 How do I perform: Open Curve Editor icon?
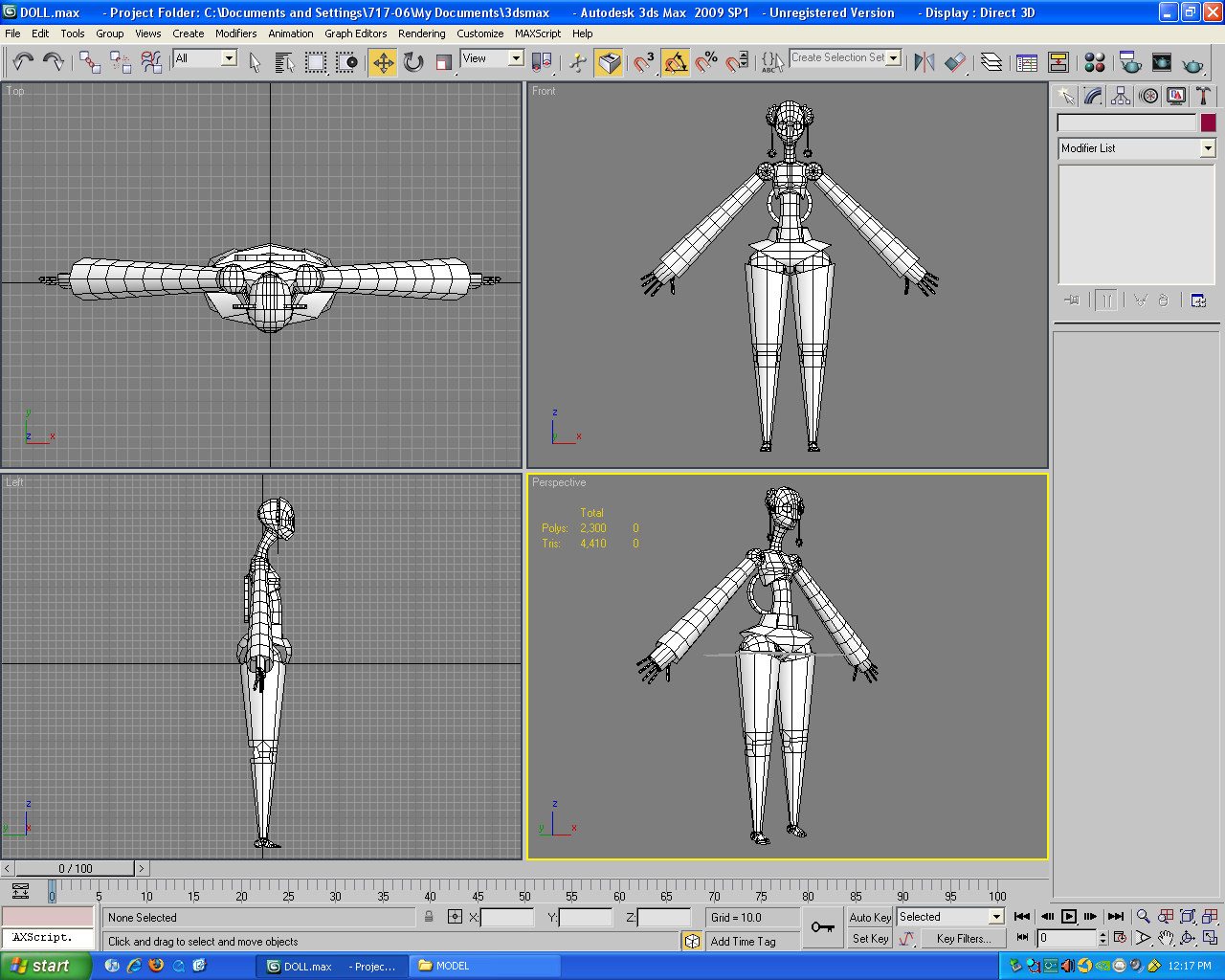pos(1027,62)
